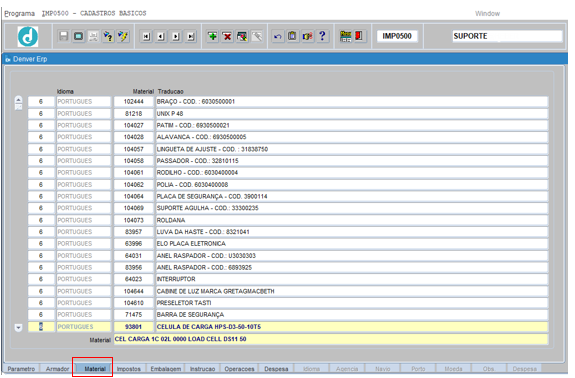
Task: Select 'POLIA - COD. 6030400008' row
Action: [x=352, y=185]
